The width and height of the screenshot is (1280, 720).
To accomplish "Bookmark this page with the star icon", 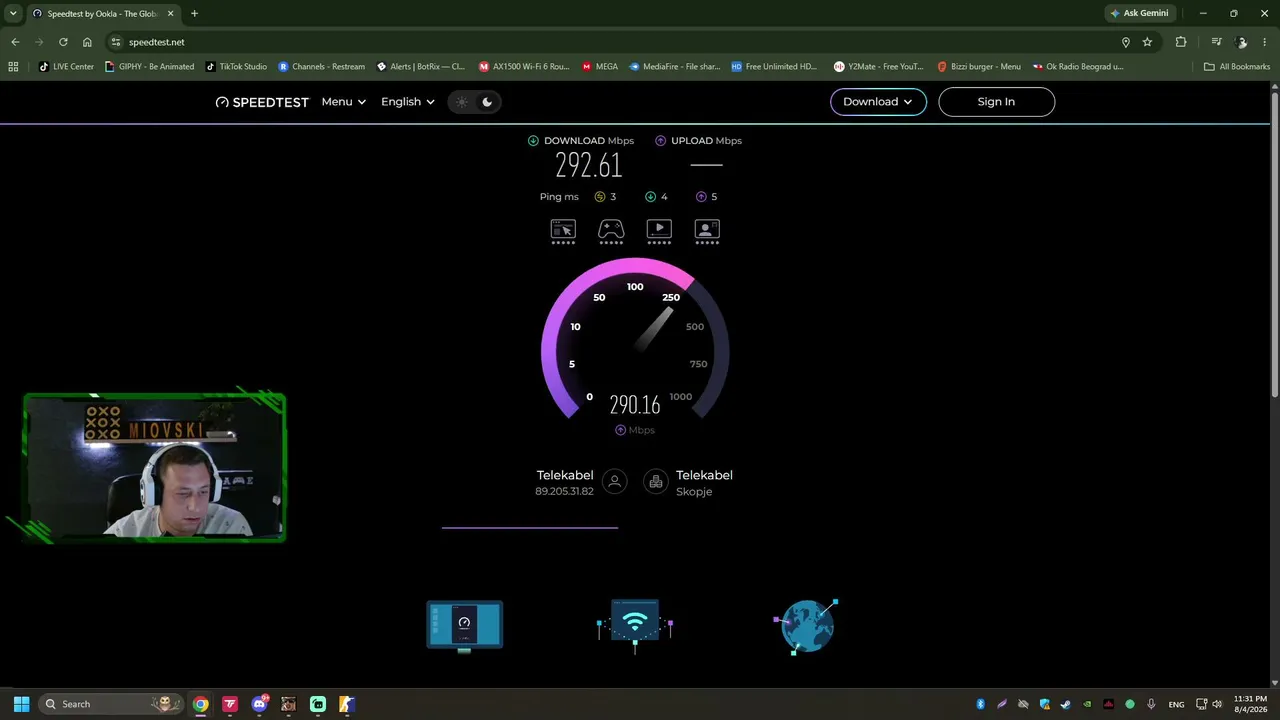I will click(x=1147, y=42).
